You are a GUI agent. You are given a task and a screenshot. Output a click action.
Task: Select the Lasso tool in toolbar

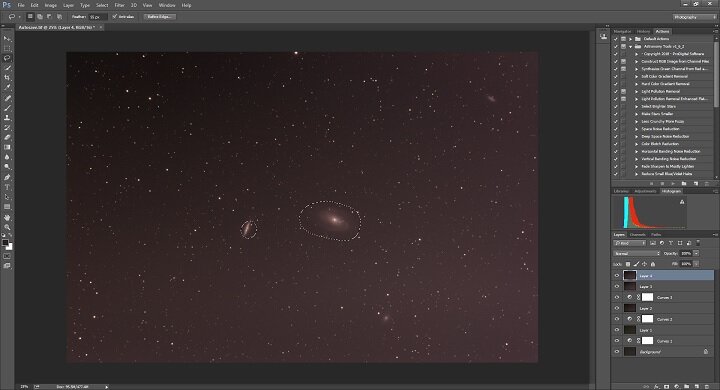click(x=7, y=58)
